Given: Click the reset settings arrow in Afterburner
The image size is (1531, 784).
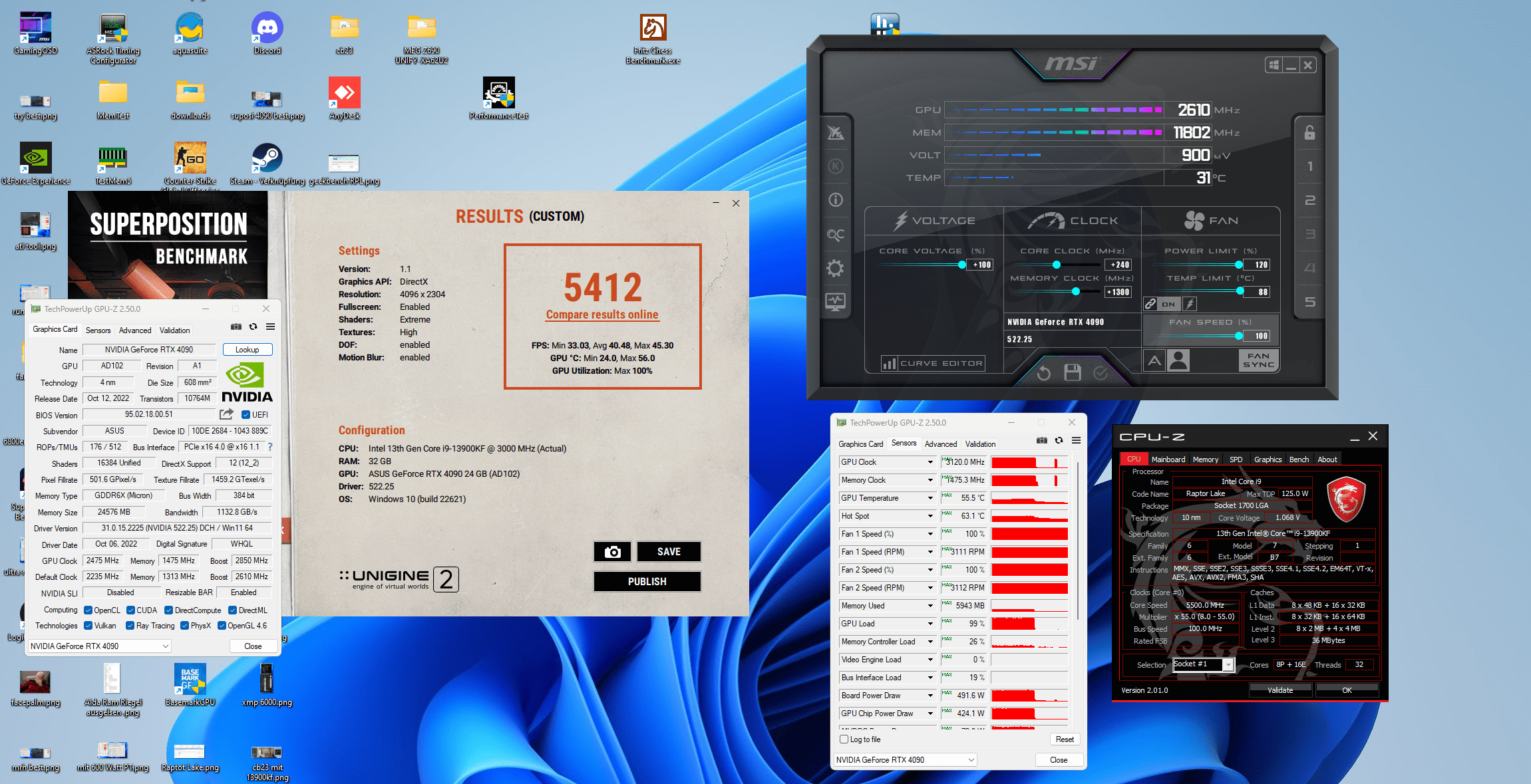Looking at the screenshot, I should [1043, 373].
